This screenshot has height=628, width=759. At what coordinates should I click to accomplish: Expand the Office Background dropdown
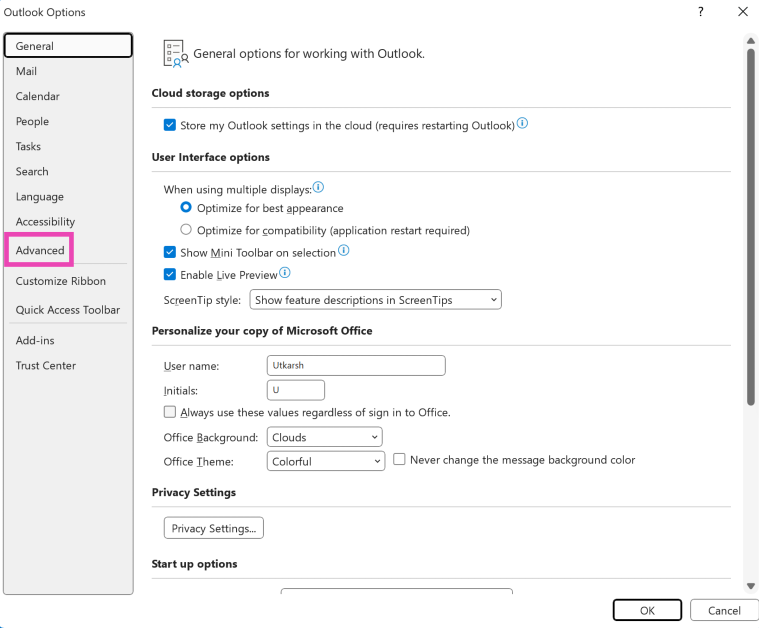click(325, 437)
